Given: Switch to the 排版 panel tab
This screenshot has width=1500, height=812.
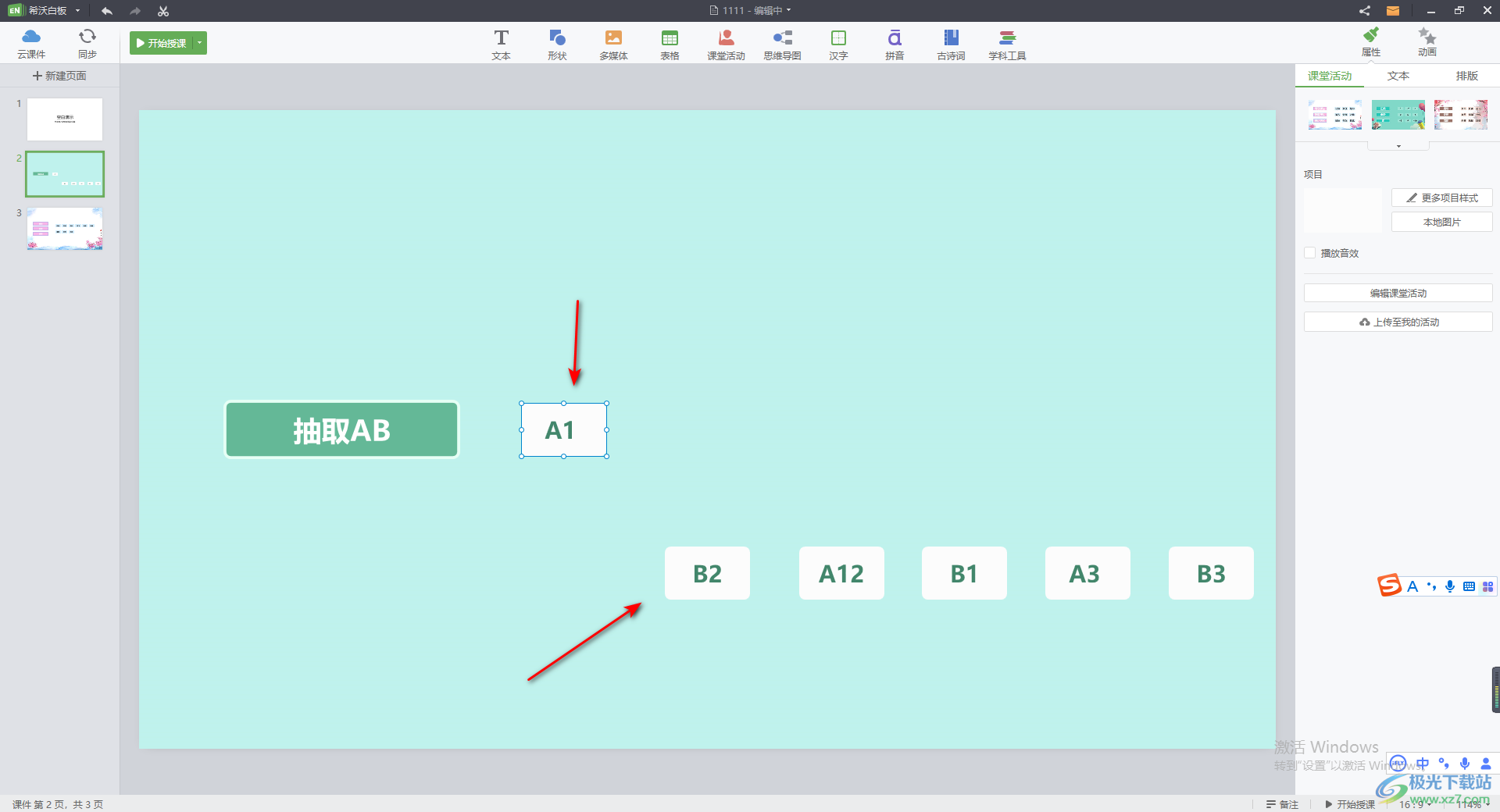Looking at the screenshot, I should coord(1467,76).
